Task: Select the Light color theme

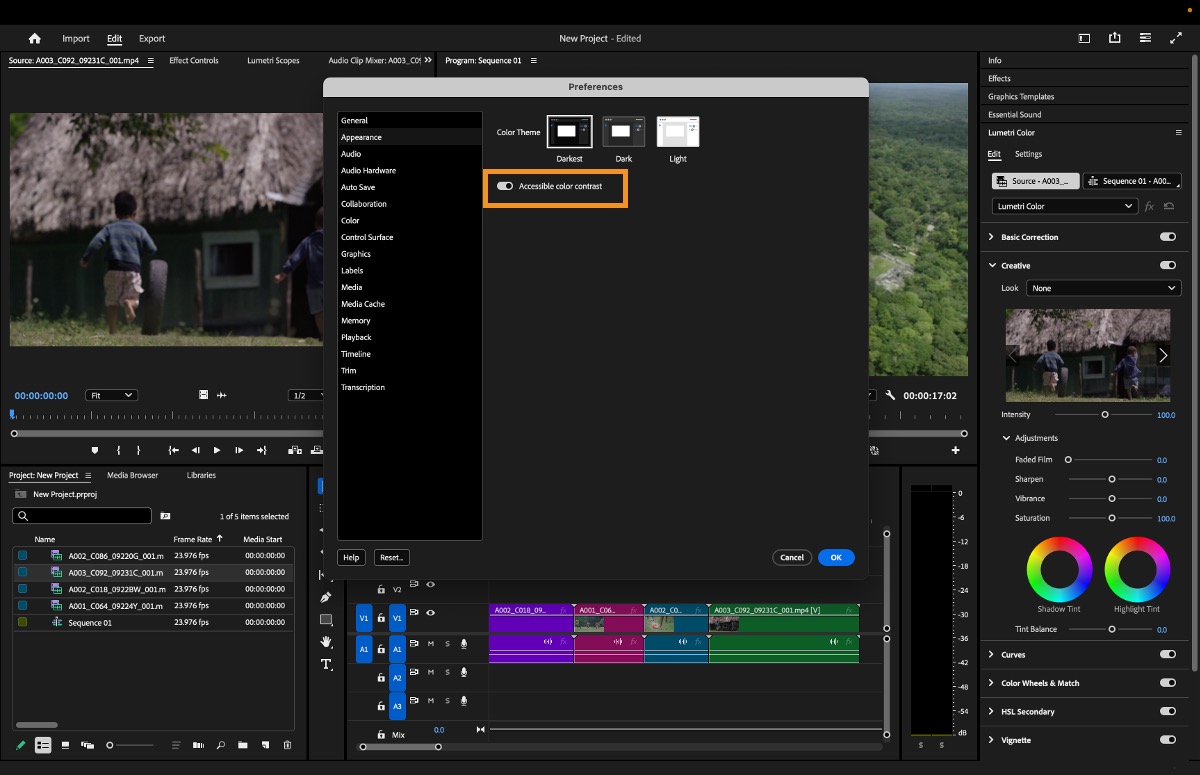Action: coord(678,132)
